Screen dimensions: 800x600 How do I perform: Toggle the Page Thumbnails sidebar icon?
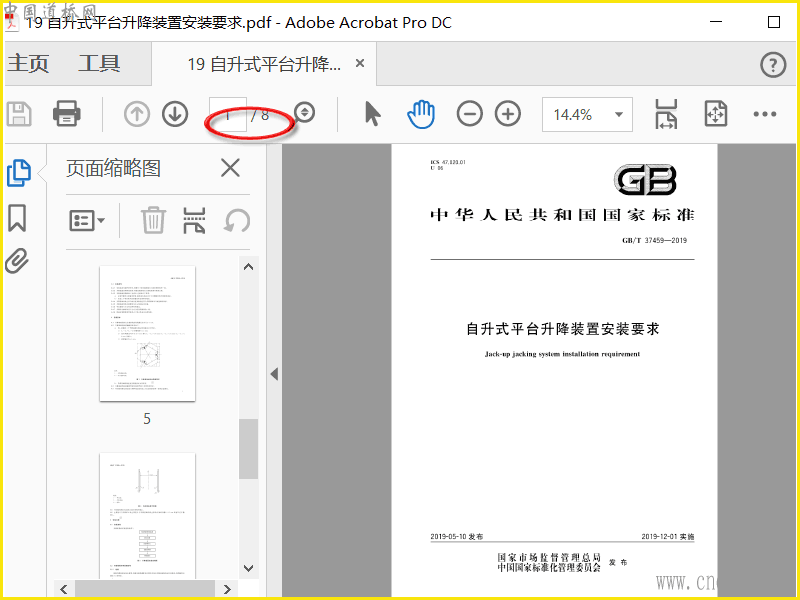coord(19,172)
